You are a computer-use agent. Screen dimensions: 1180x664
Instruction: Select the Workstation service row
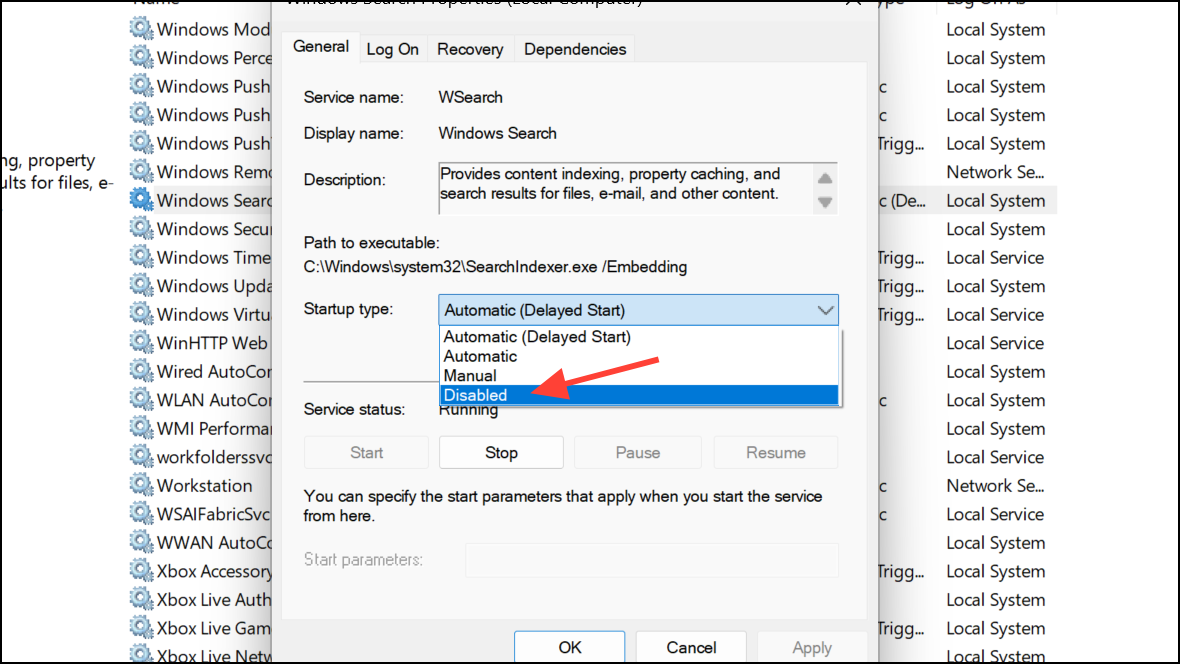[205, 486]
